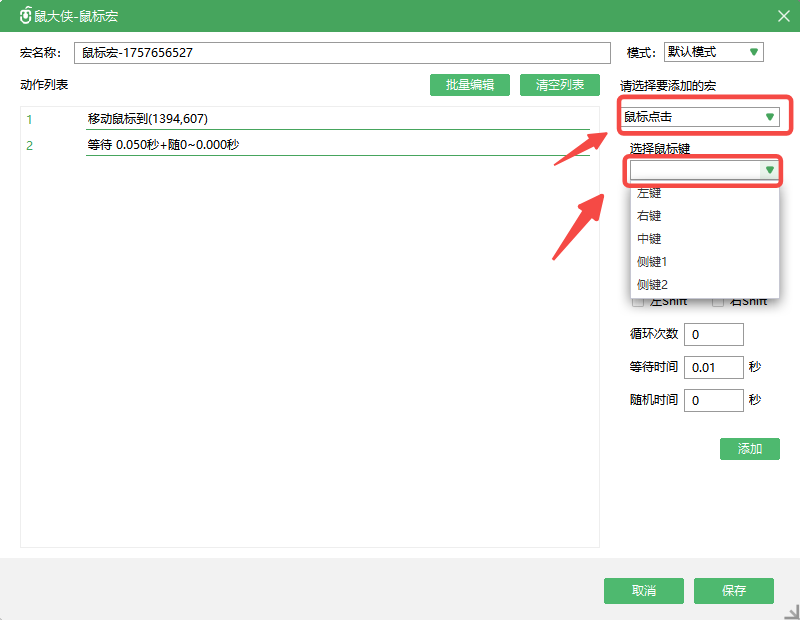Viewport: 800px width, 620px height.
Task: Pick 侧键2 from the dropdown options
Action: pos(652,285)
